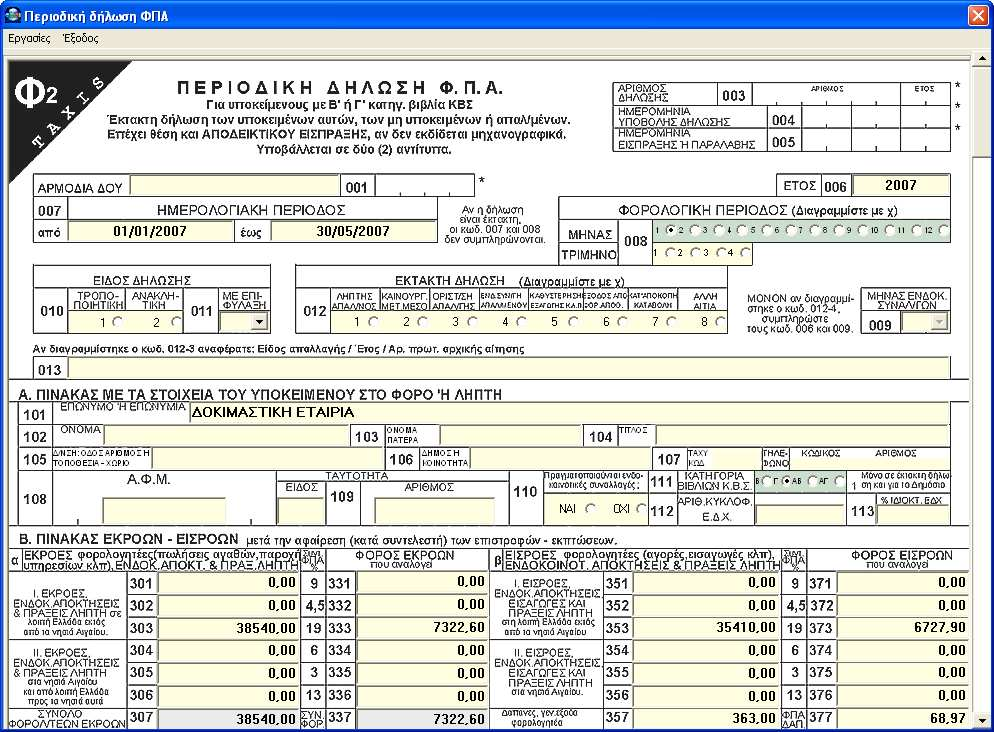Select option 7 ΚΑΤ'ΑΠΟΚΟΠΗ ΚΑΤΑΒΟΛΗ

pyautogui.click(x=671, y=322)
